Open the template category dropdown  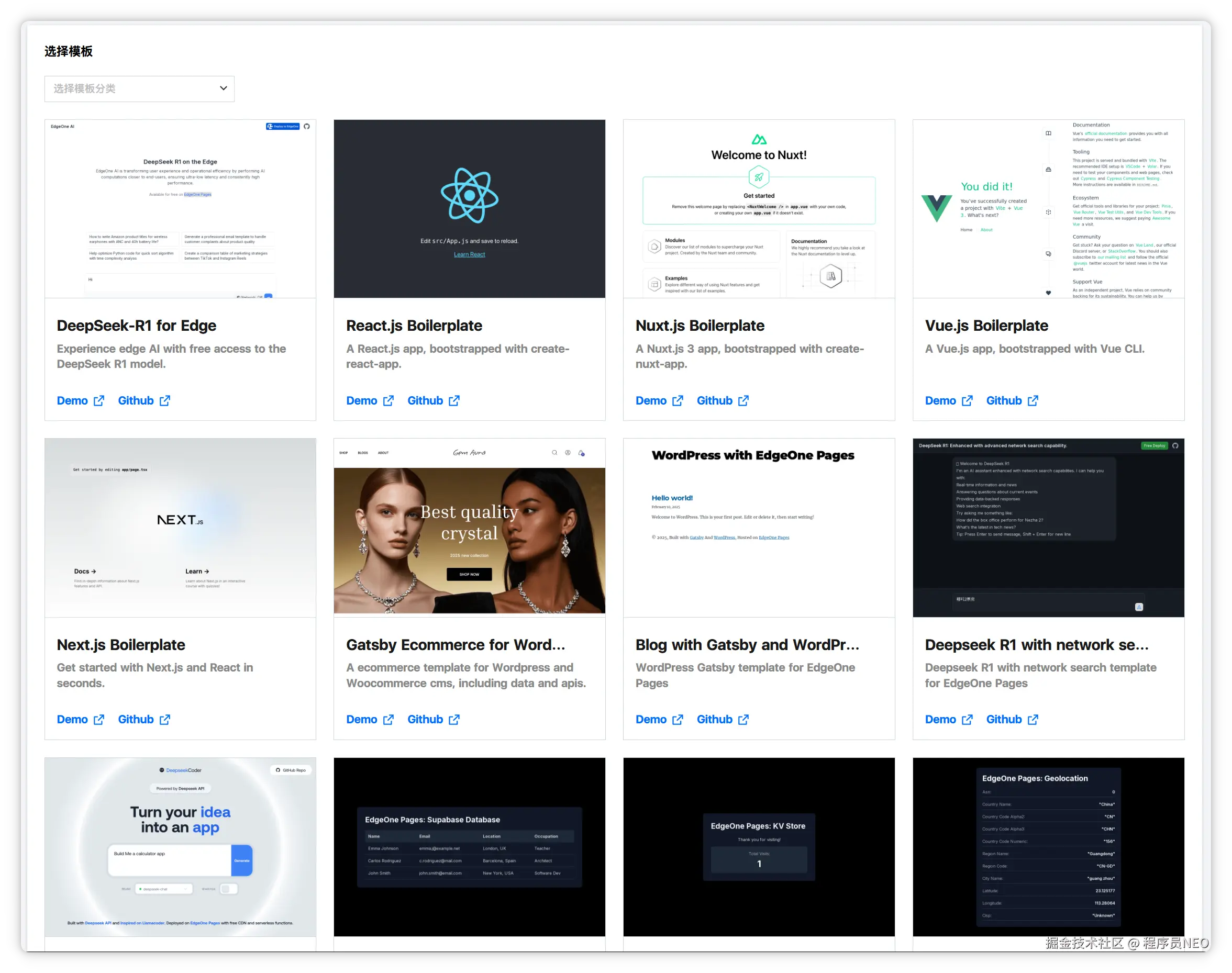pos(139,89)
